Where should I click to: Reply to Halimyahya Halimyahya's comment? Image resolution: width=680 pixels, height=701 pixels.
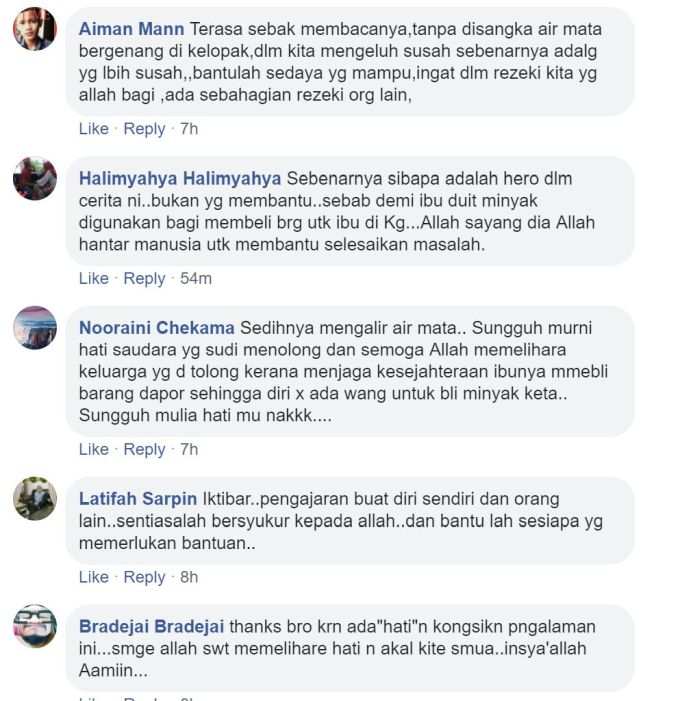(x=144, y=279)
